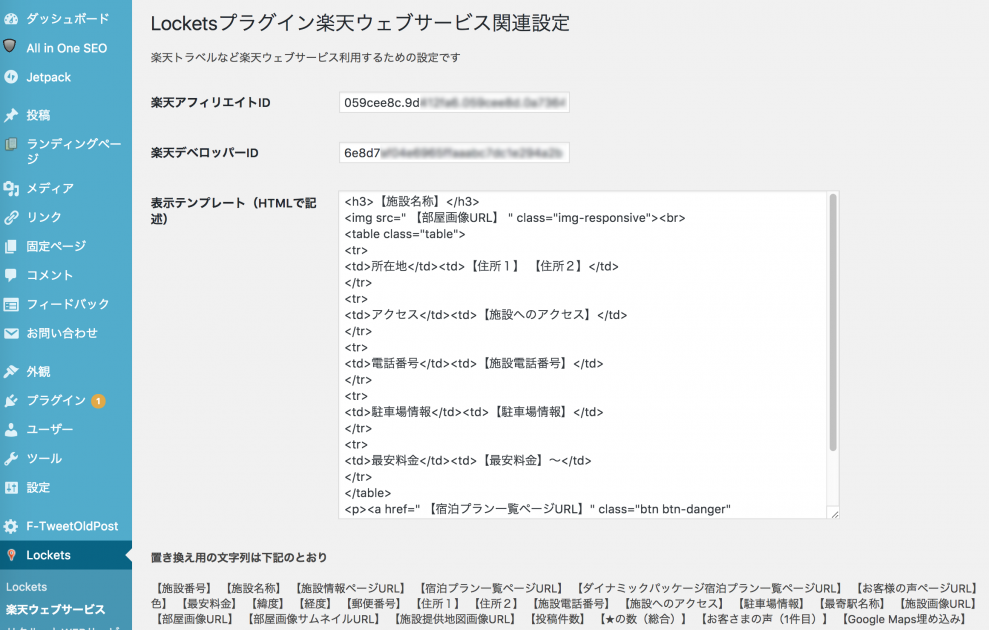989x630 pixels.
Task: Focus the 楽天デベロッパーID input field
Action: coord(454,153)
